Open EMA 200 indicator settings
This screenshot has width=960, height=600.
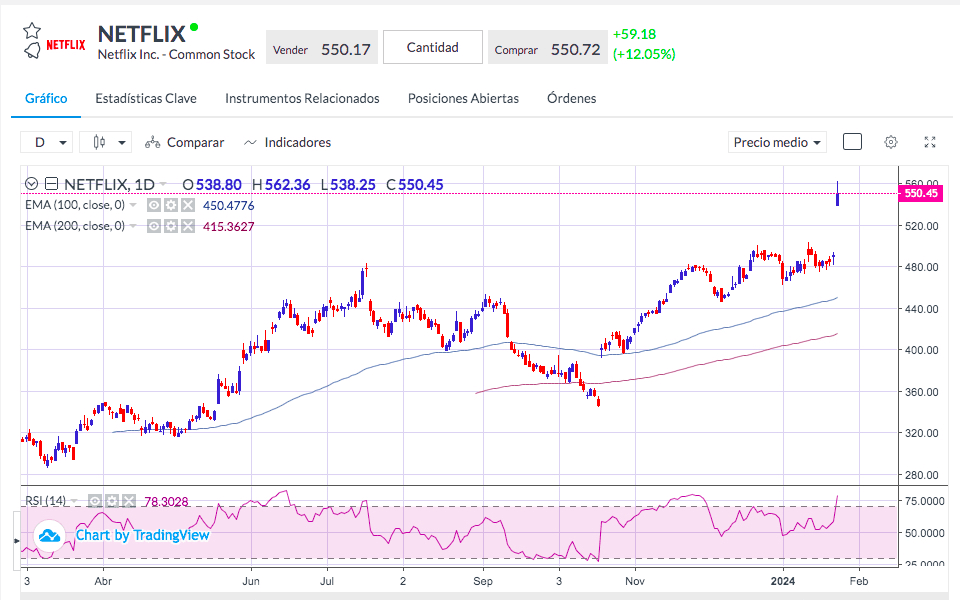(x=171, y=226)
